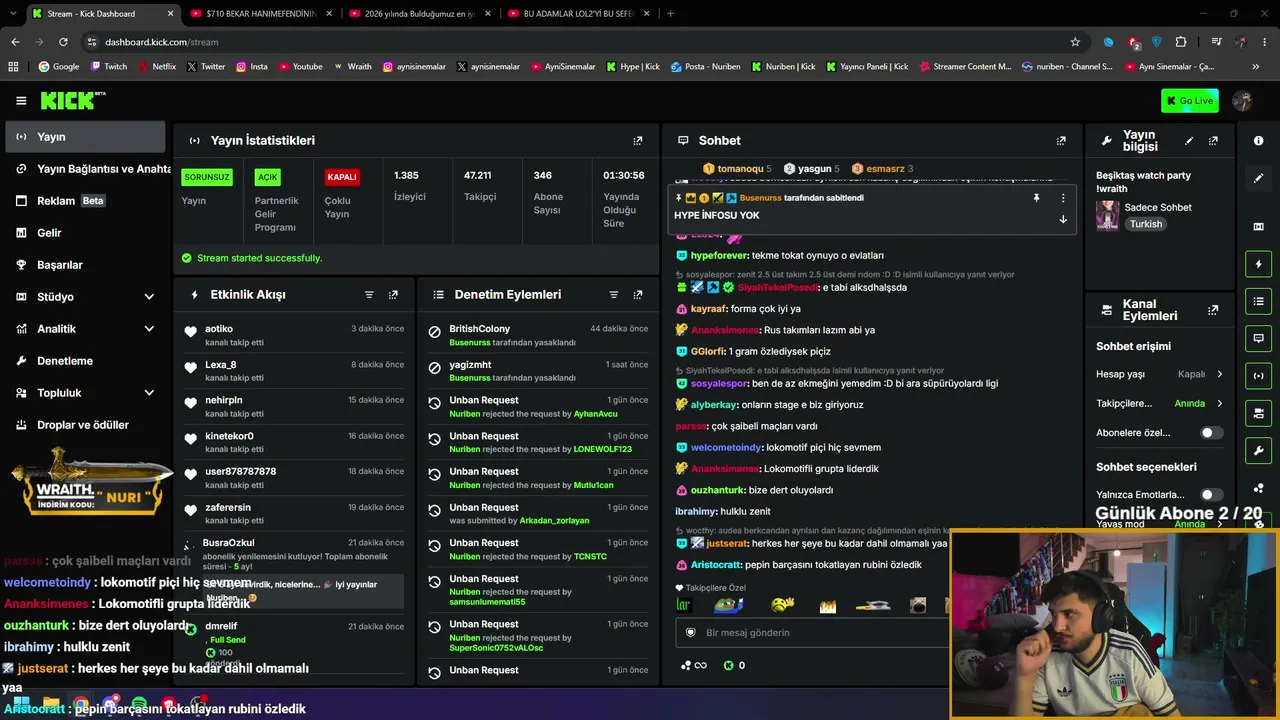Open Denetleme in the sidebar
The height and width of the screenshot is (720, 1280).
point(85,361)
